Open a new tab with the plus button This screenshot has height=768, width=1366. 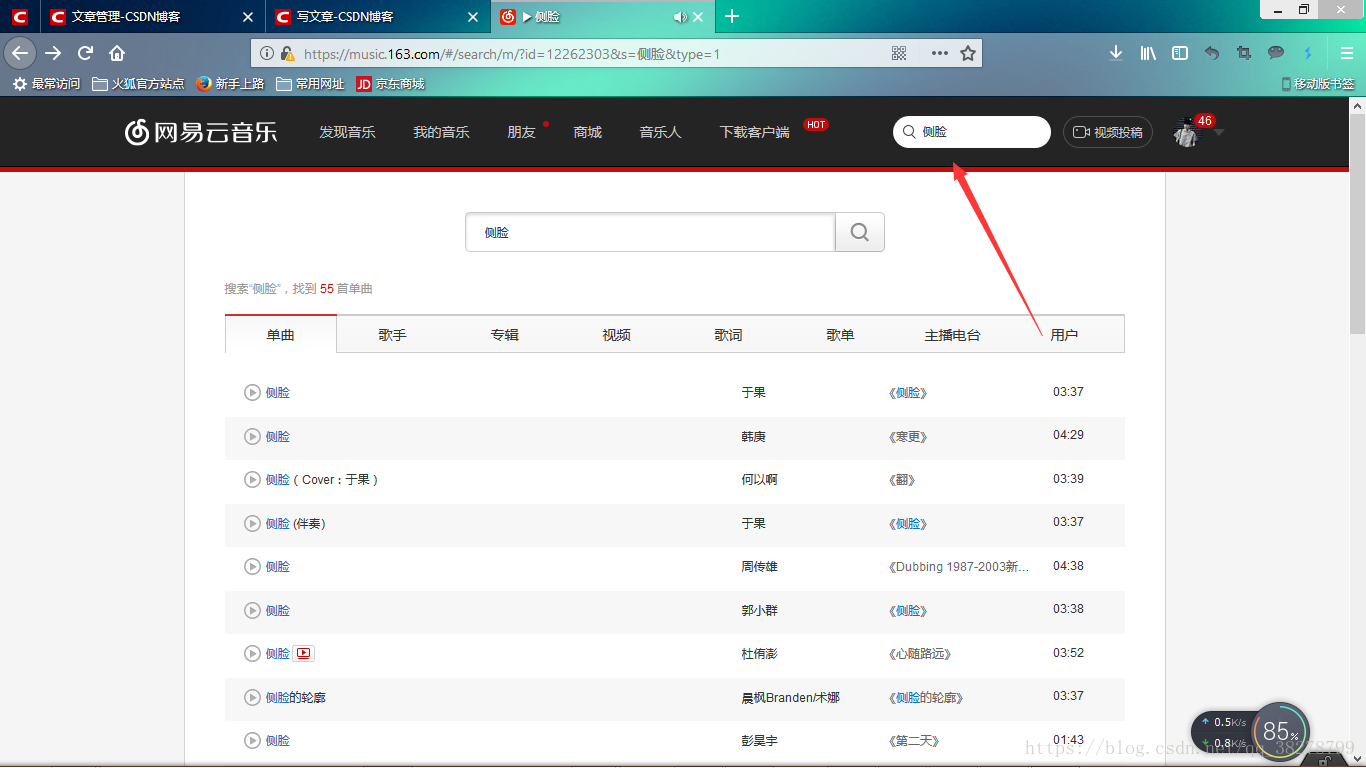[732, 16]
